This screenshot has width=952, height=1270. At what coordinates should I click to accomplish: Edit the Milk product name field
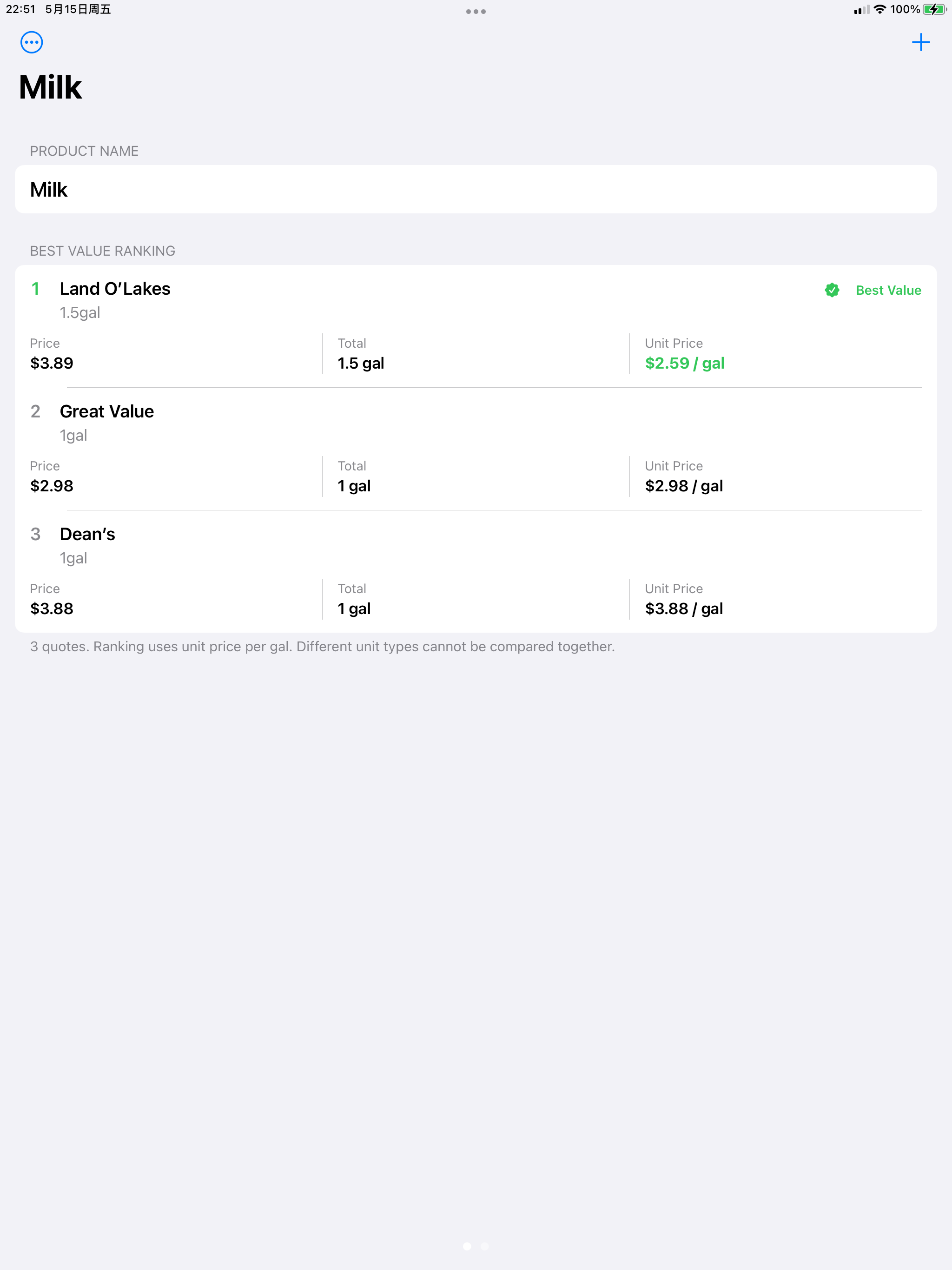(476, 190)
